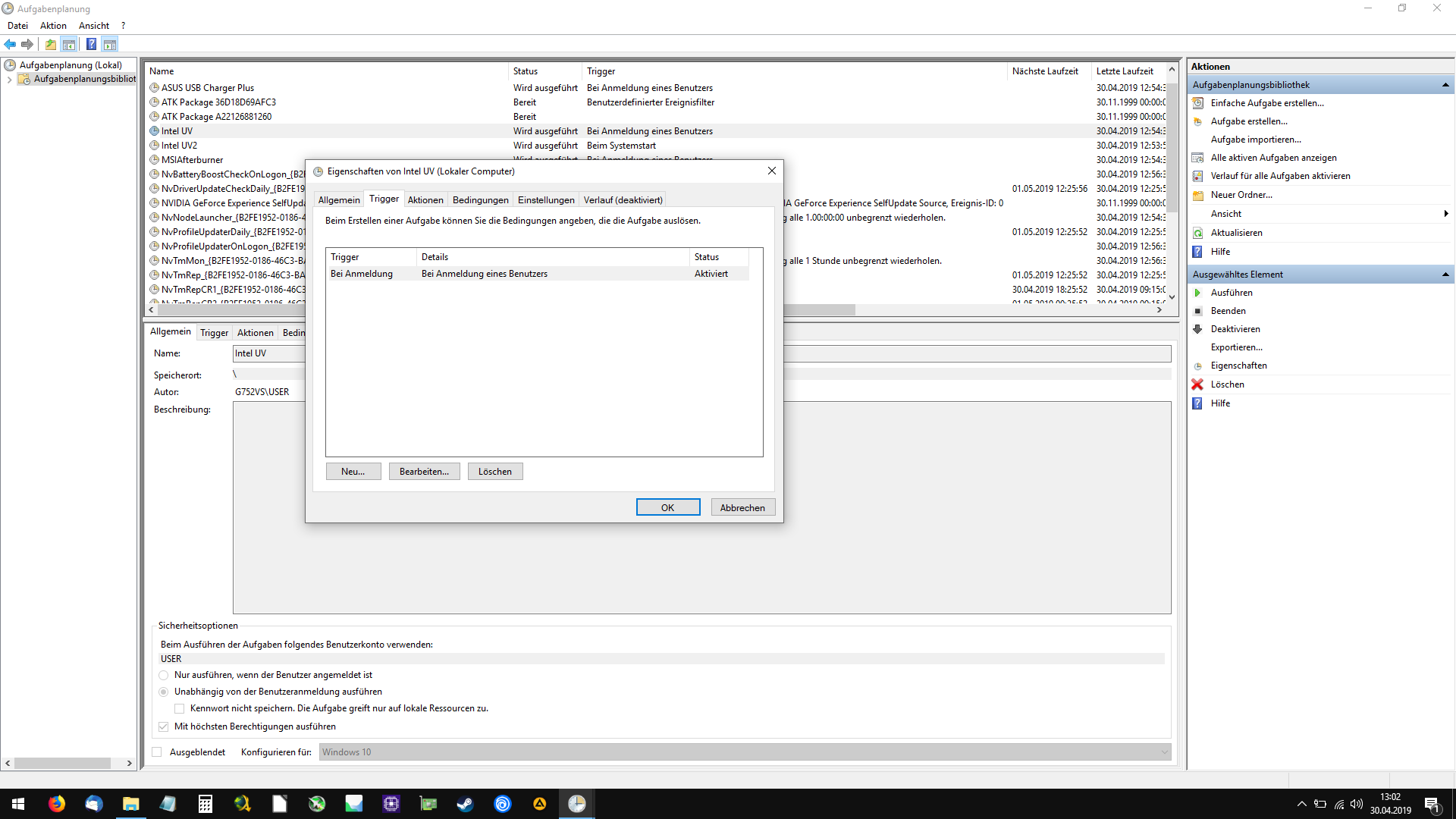Switch to the Aktionen tab in dialog
This screenshot has height=819, width=1456.
(425, 200)
